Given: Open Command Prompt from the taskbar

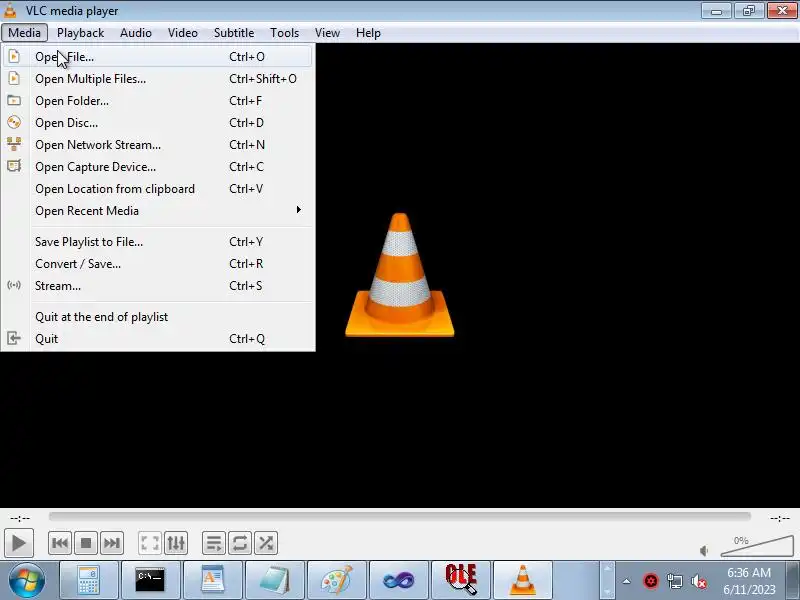Looking at the screenshot, I should [x=151, y=581].
